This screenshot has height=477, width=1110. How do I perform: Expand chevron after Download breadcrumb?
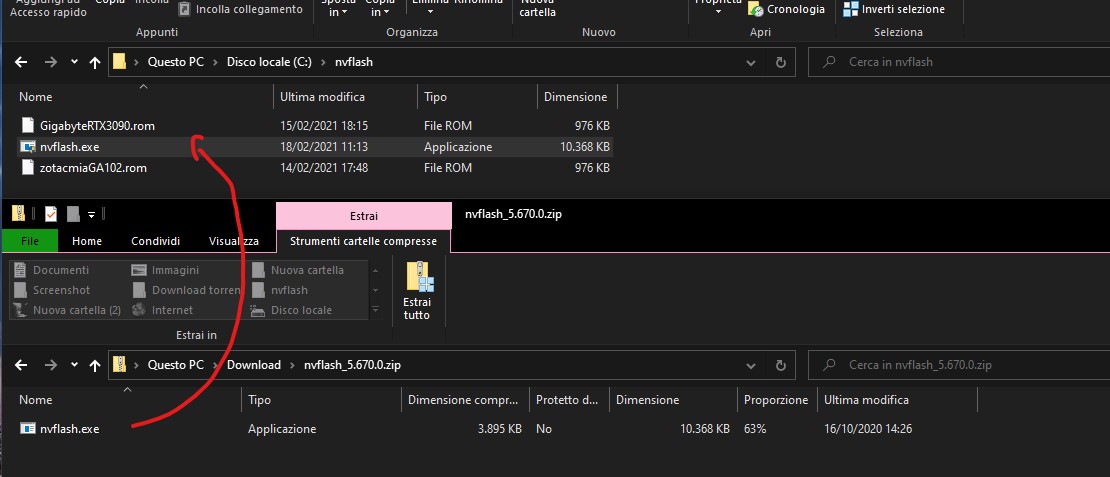tap(292, 366)
